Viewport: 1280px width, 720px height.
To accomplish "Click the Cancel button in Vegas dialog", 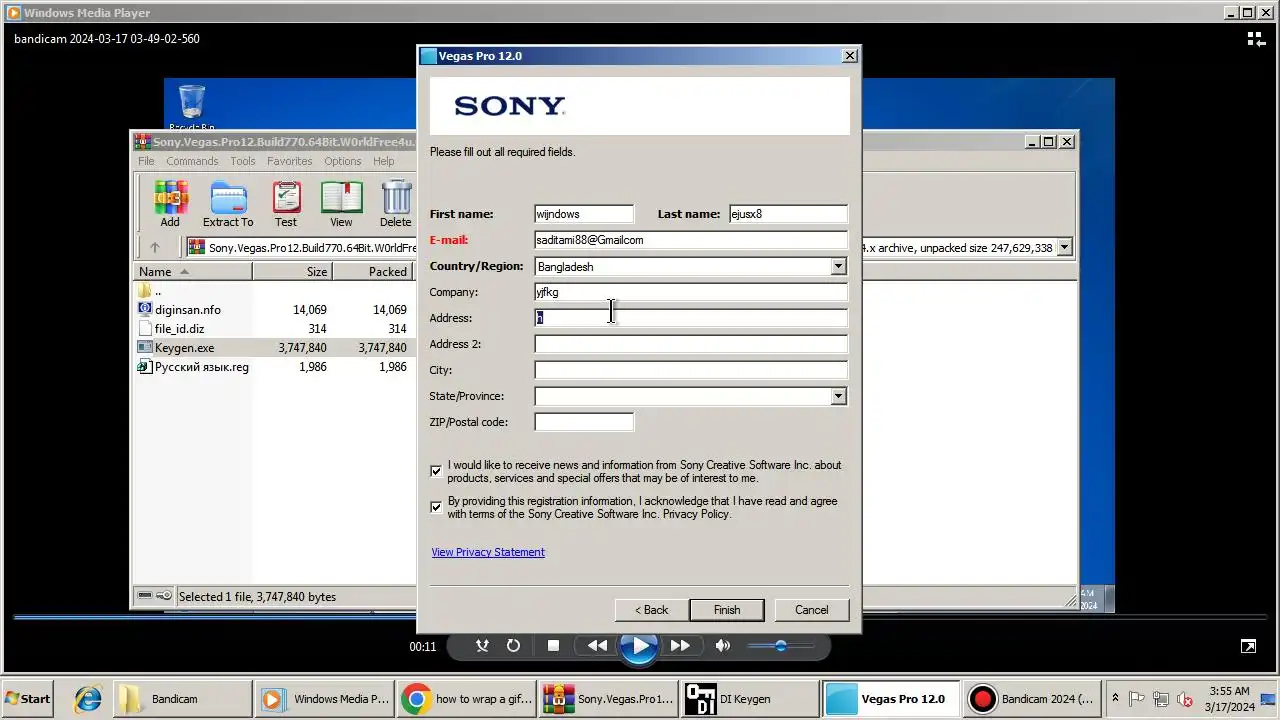I will tap(811, 610).
